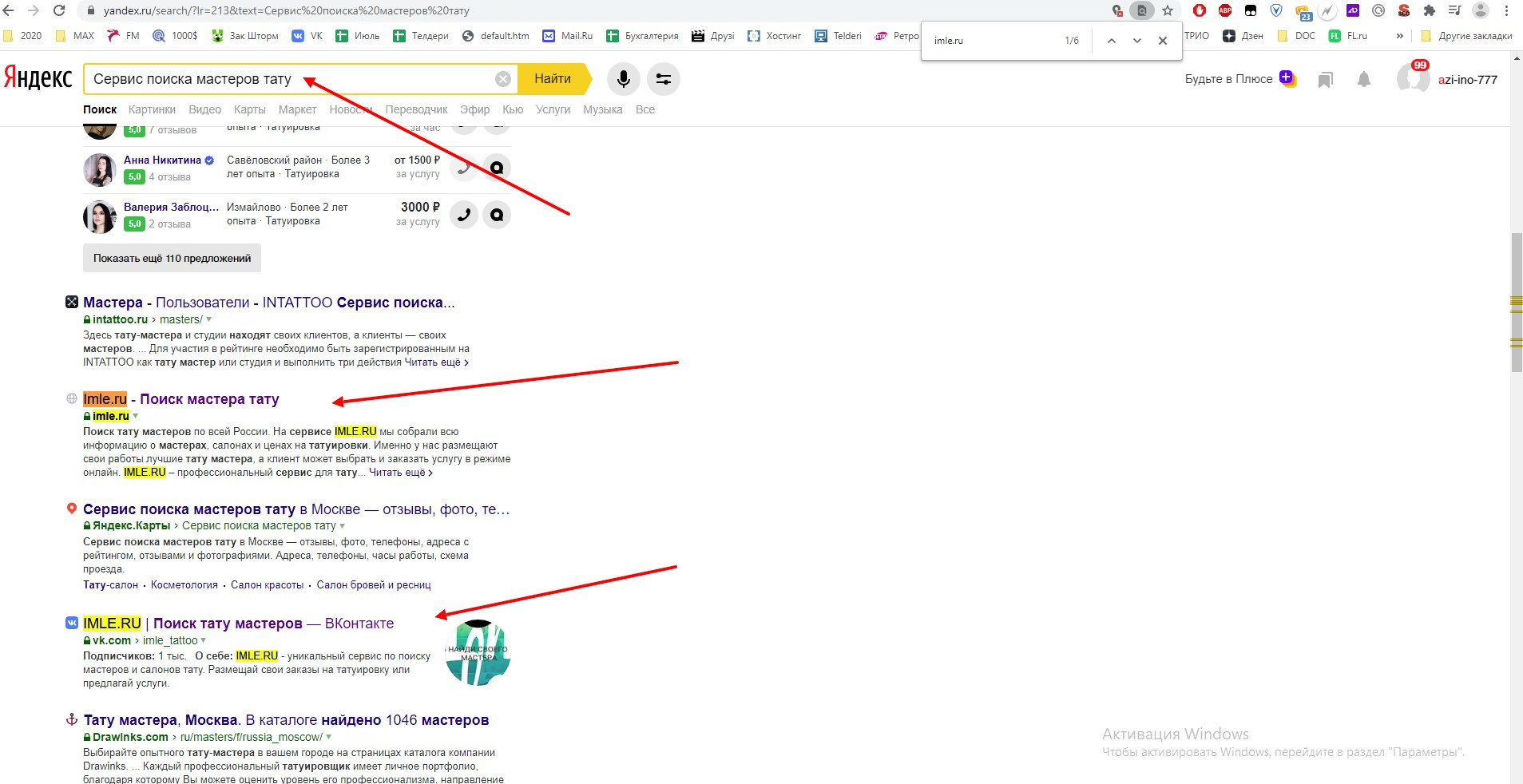Go to next find-in-page match
The height and width of the screenshot is (784, 1523).
tap(1136, 41)
